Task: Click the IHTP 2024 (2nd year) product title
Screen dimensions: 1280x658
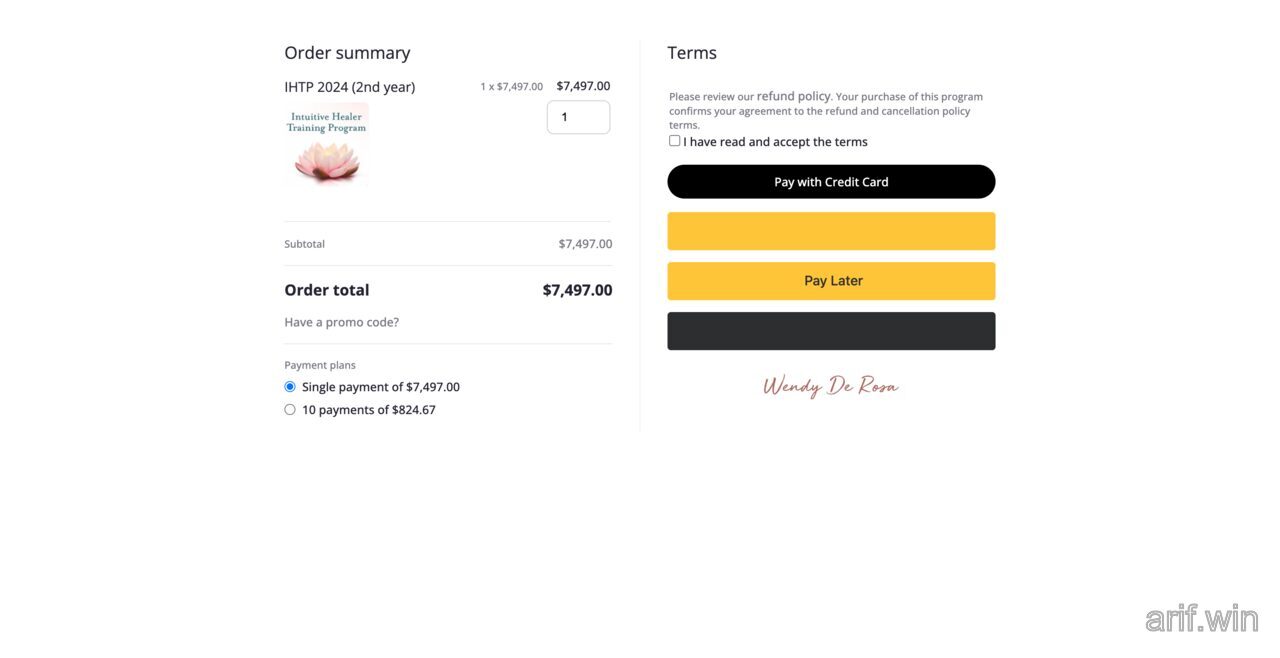Action: (x=349, y=86)
